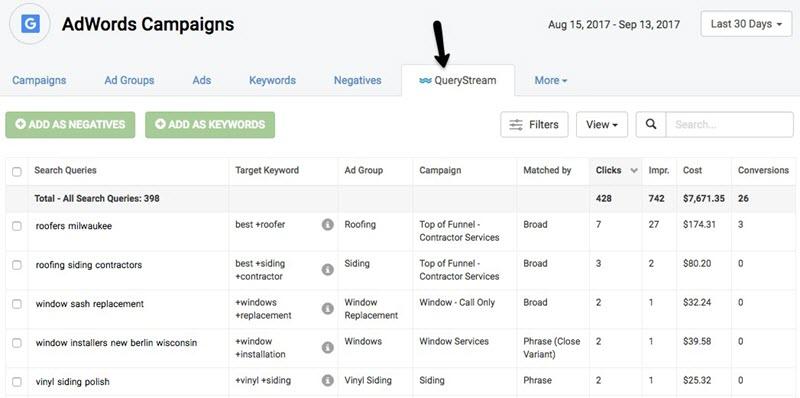Sort by the Target Keyword column header
Image resolution: width=800 pixels, height=398 pixels.
(x=267, y=170)
